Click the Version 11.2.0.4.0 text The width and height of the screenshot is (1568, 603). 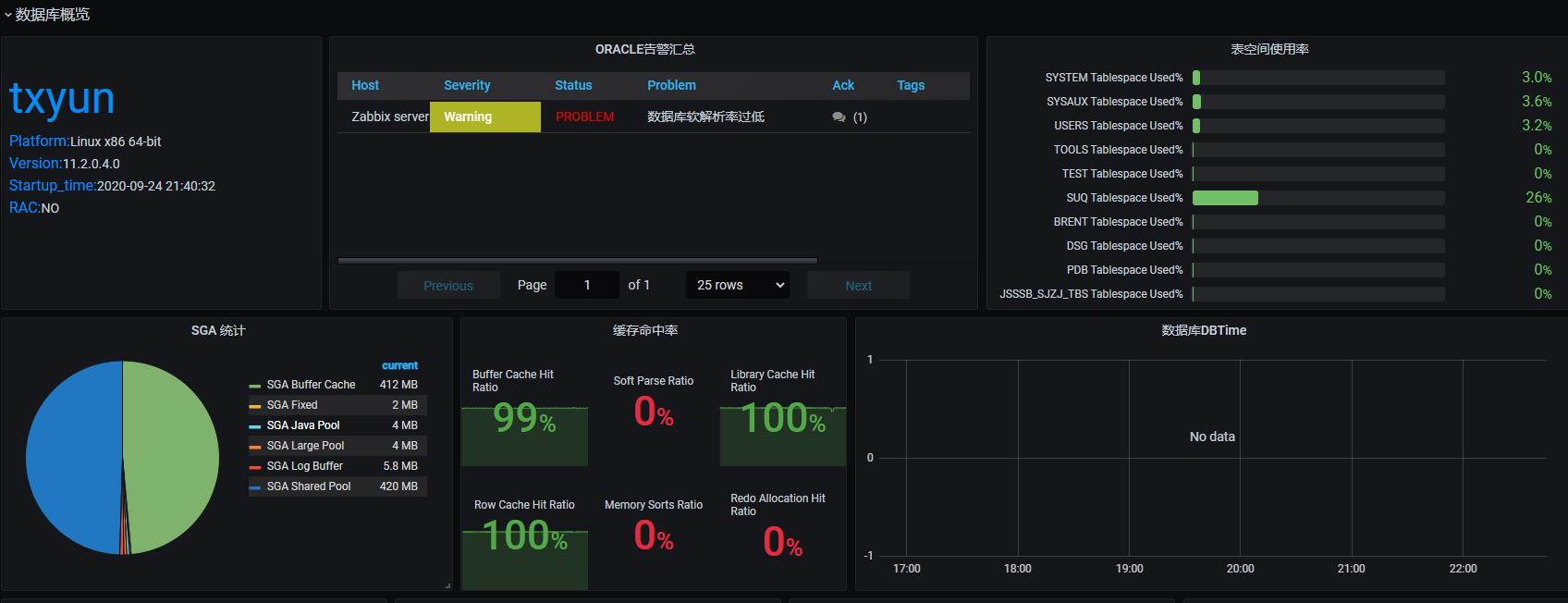point(65,164)
